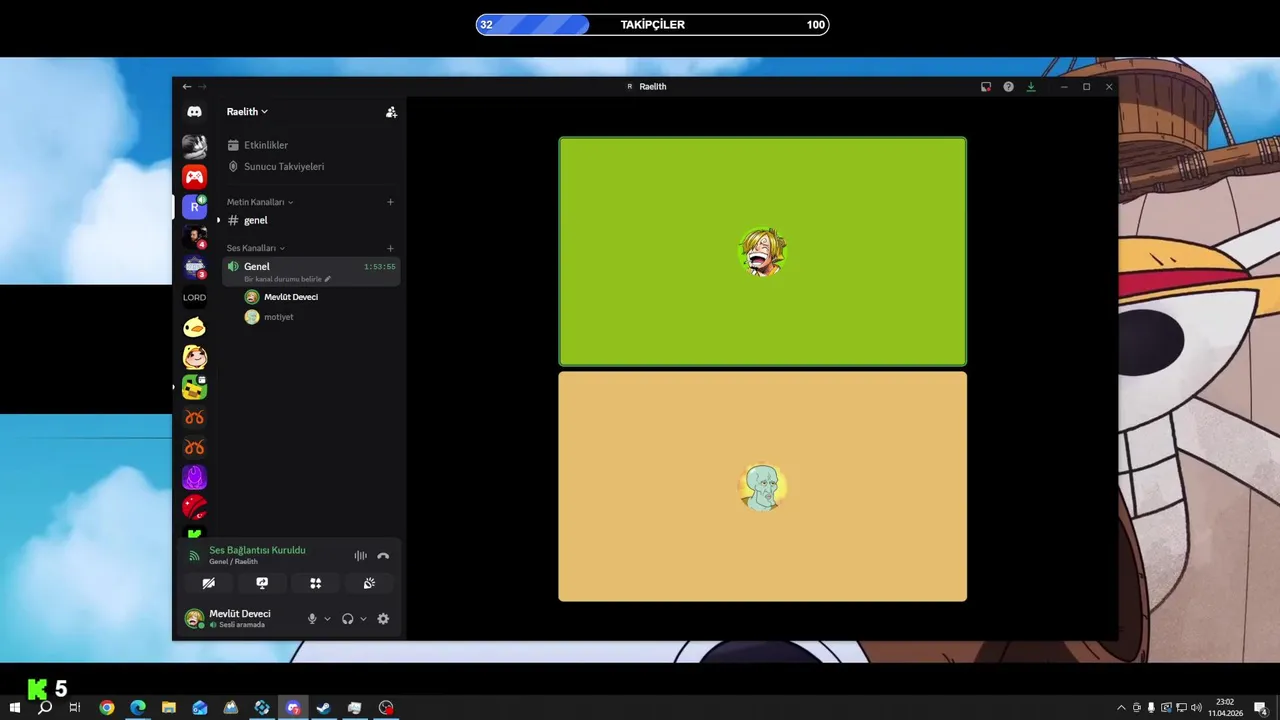Deafen with the headphones icon

point(347,619)
